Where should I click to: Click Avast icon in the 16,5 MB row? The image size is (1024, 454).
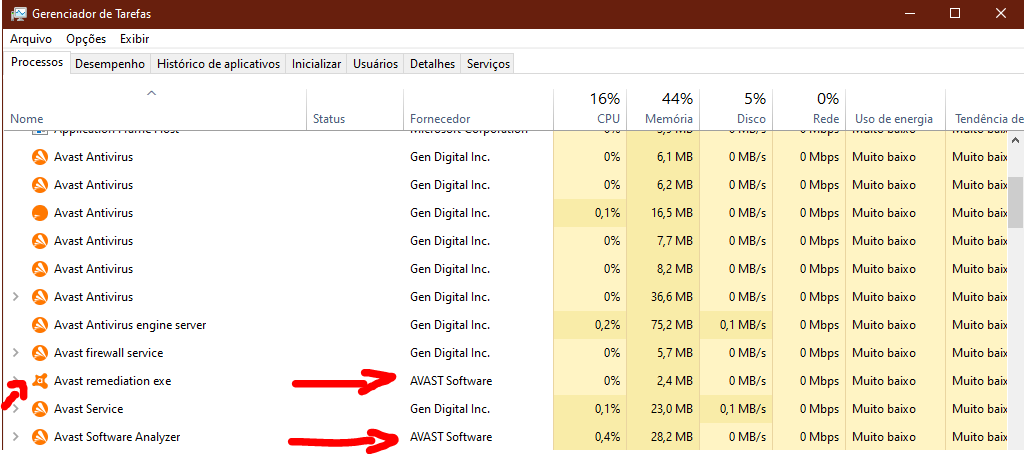pyautogui.click(x=40, y=214)
